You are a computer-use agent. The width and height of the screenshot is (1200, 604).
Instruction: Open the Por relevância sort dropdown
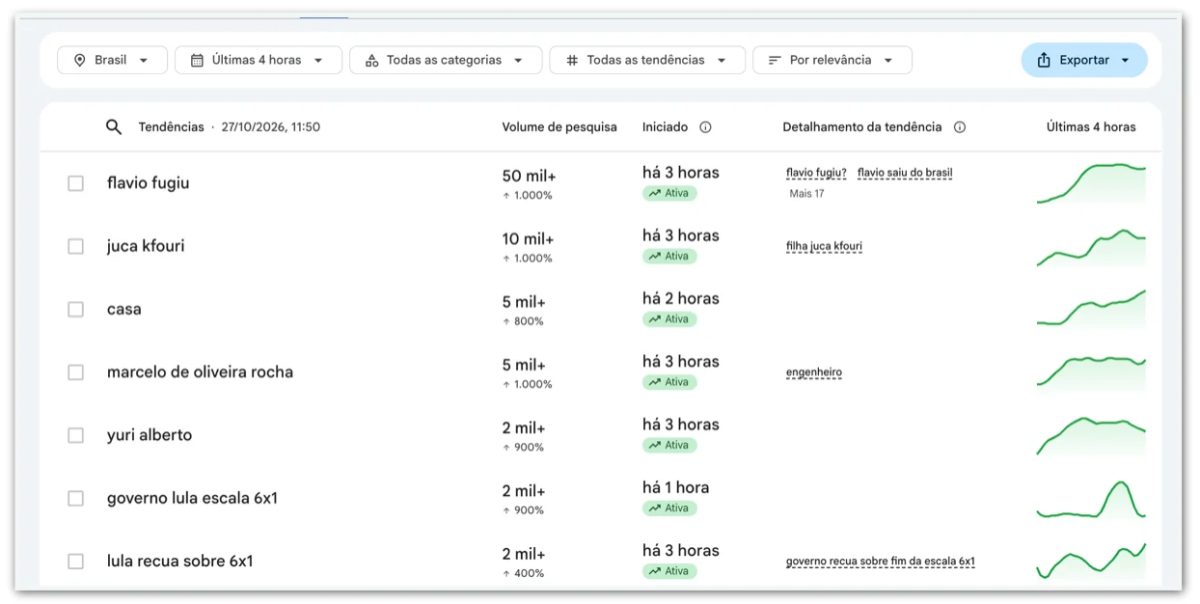[x=832, y=60]
